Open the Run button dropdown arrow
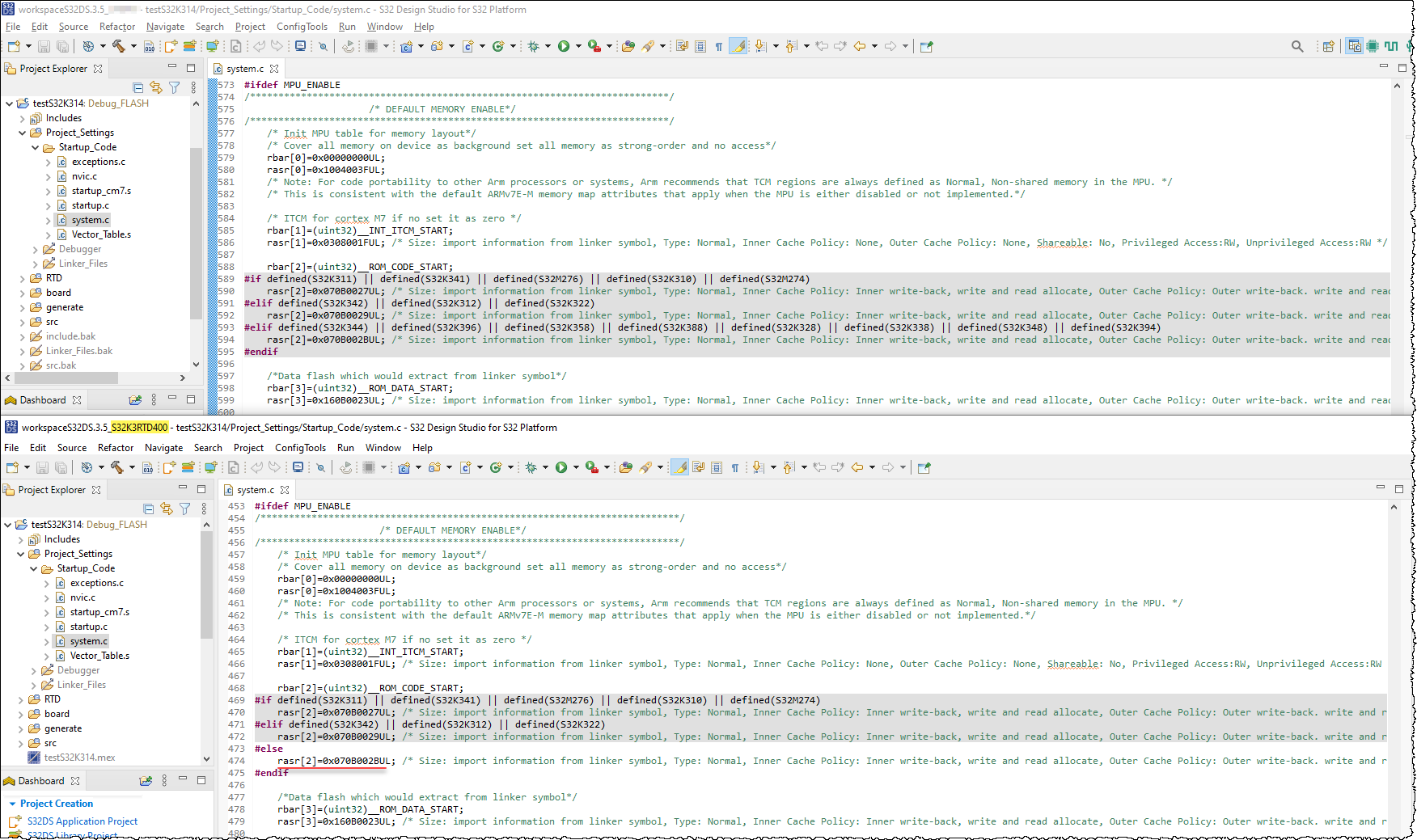This screenshot has width=1417, height=840. [580, 46]
